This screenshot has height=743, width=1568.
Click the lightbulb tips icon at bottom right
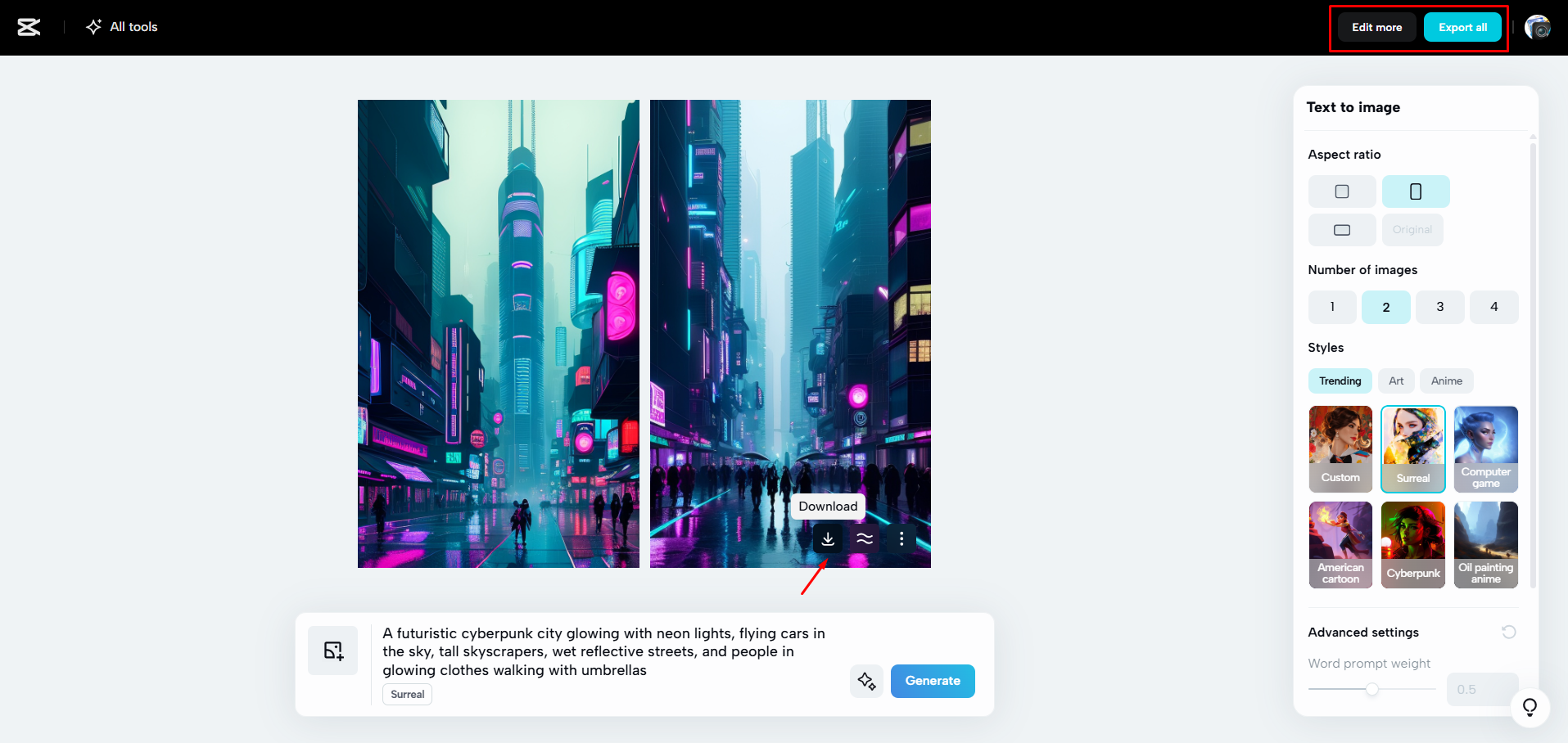pos(1530,707)
